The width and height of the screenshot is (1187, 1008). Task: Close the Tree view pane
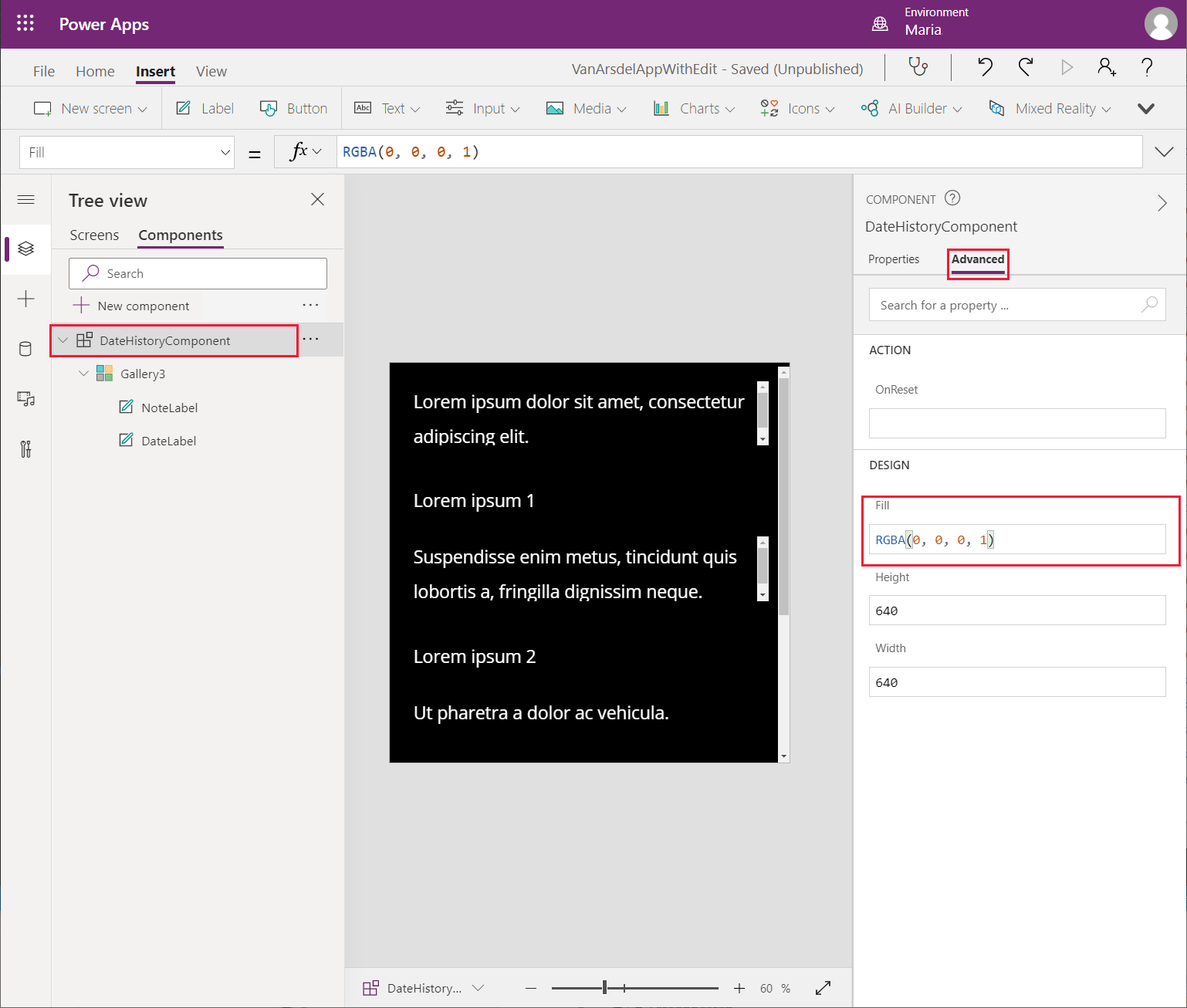coord(317,199)
